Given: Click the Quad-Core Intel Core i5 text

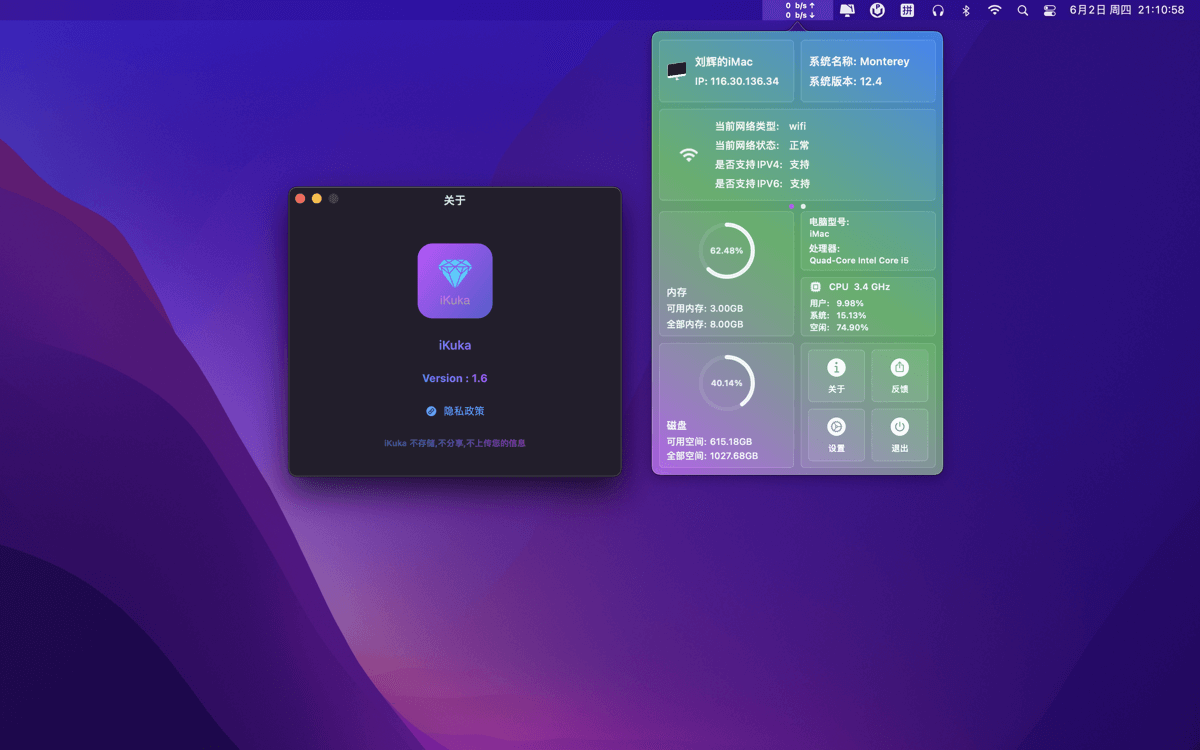Looking at the screenshot, I should 859,261.
